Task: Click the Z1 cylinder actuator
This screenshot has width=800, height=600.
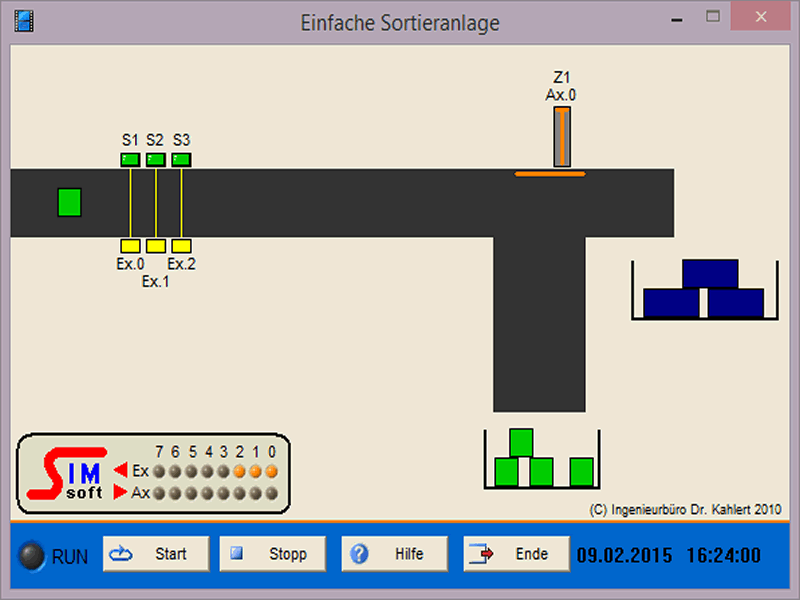Action: pos(562,137)
